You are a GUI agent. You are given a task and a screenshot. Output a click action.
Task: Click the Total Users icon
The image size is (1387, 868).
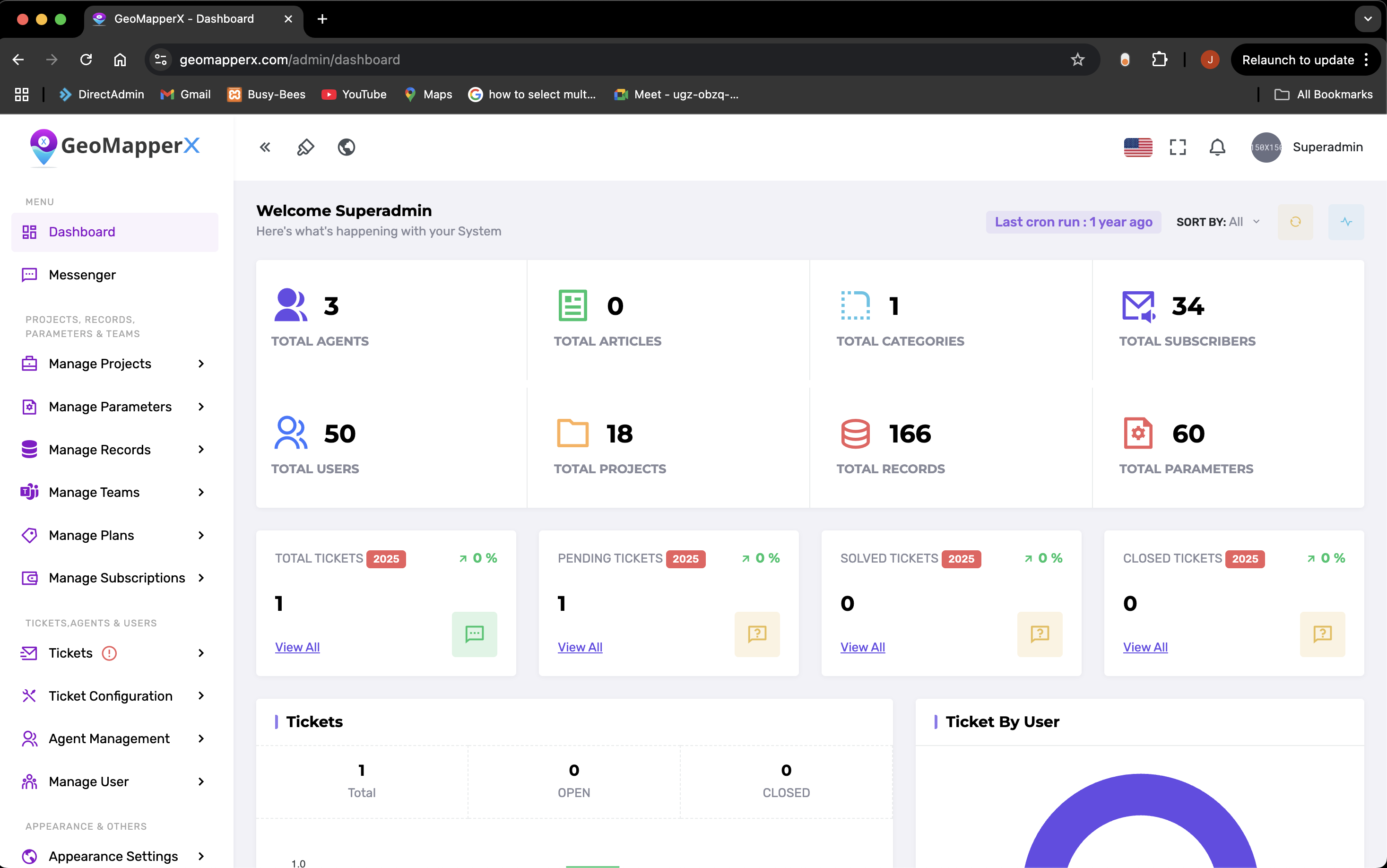point(290,432)
